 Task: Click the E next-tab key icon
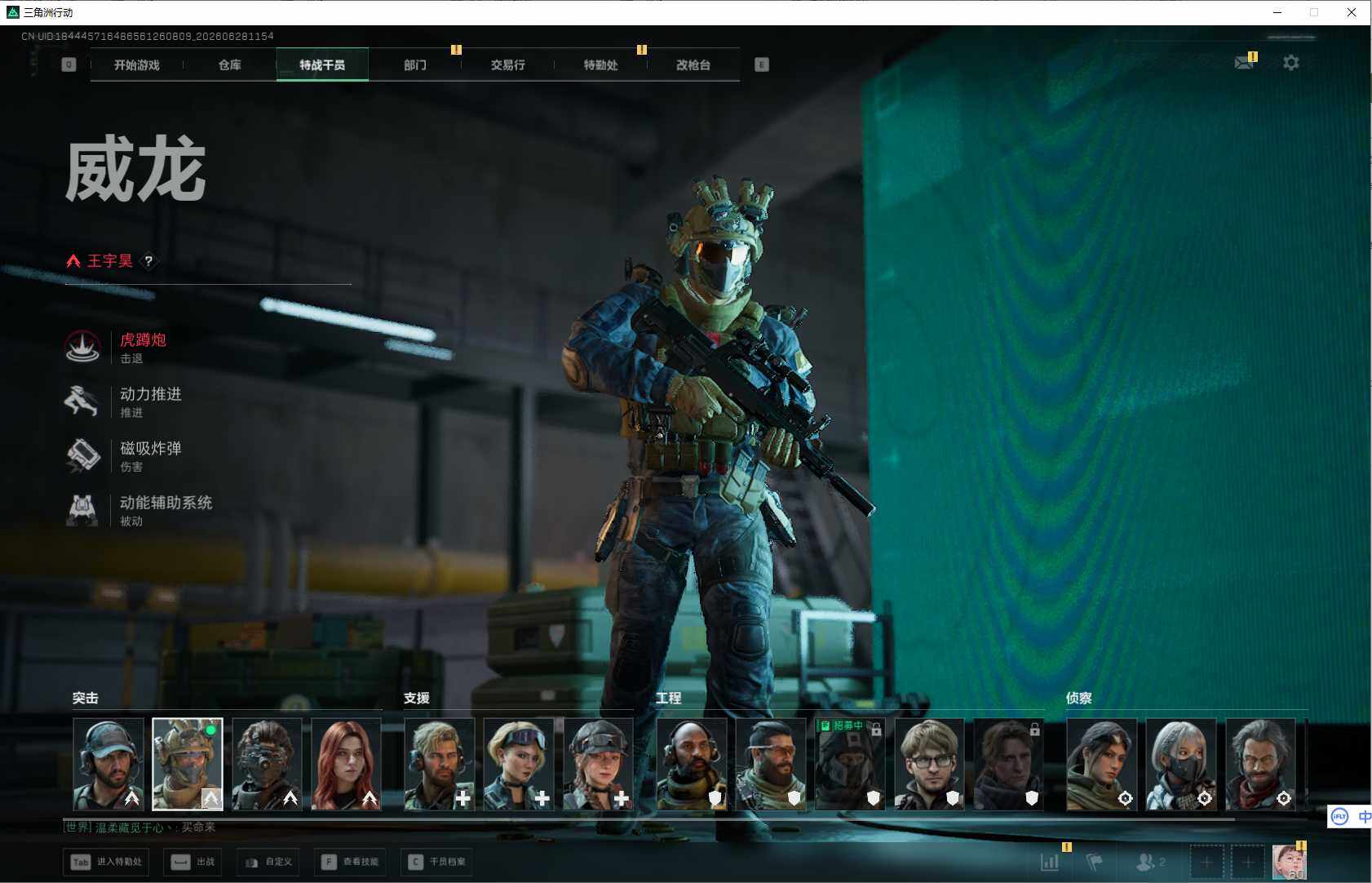point(762,64)
